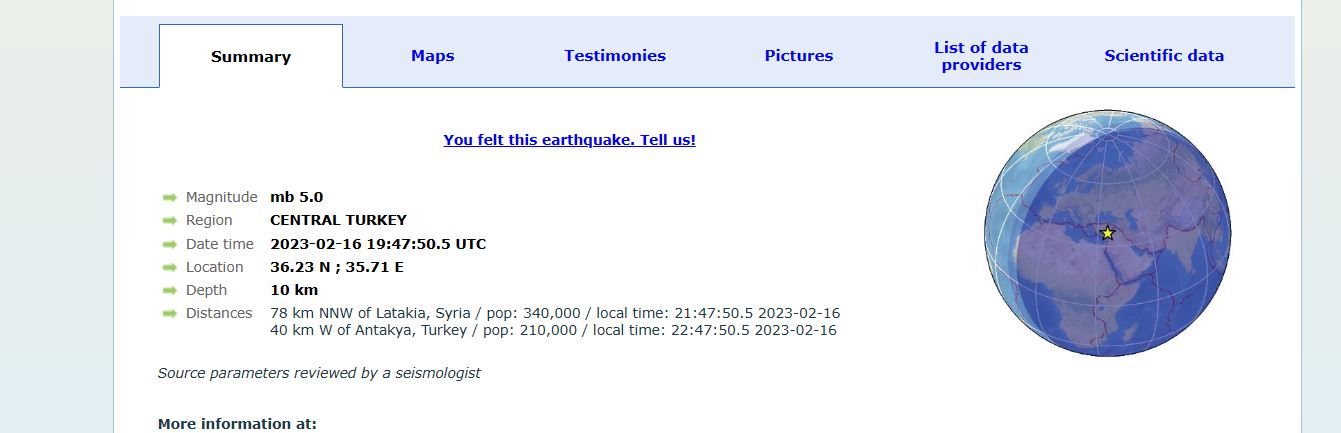
Task: Select the Summary tab
Action: 251,57
